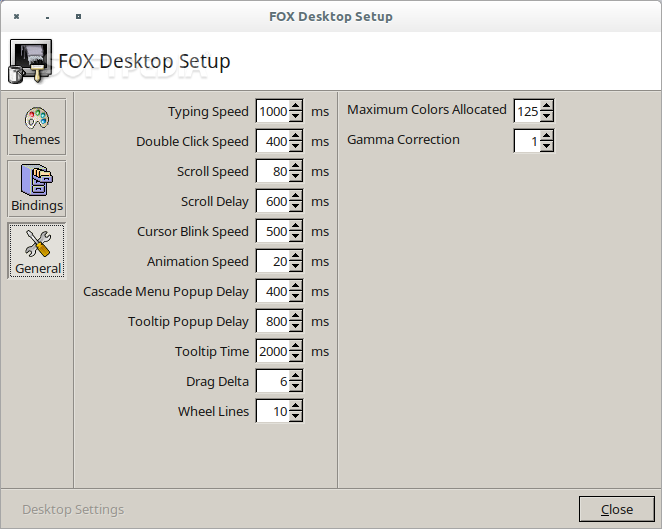Focus the Drag Delta input field
Viewport: 662px width, 529px height.
(273, 381)
